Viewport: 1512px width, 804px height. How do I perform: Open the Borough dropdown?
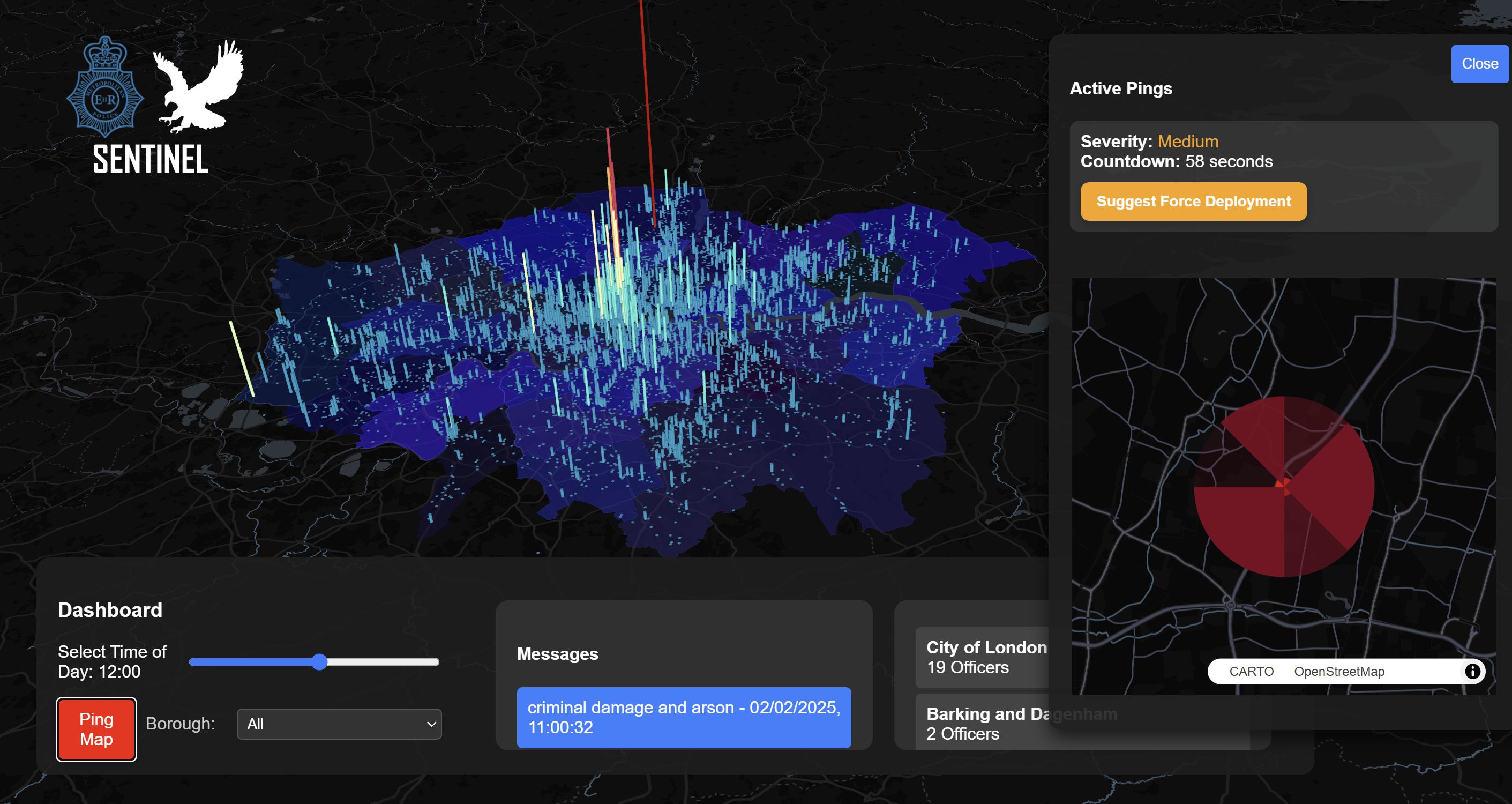click(339, 724)
